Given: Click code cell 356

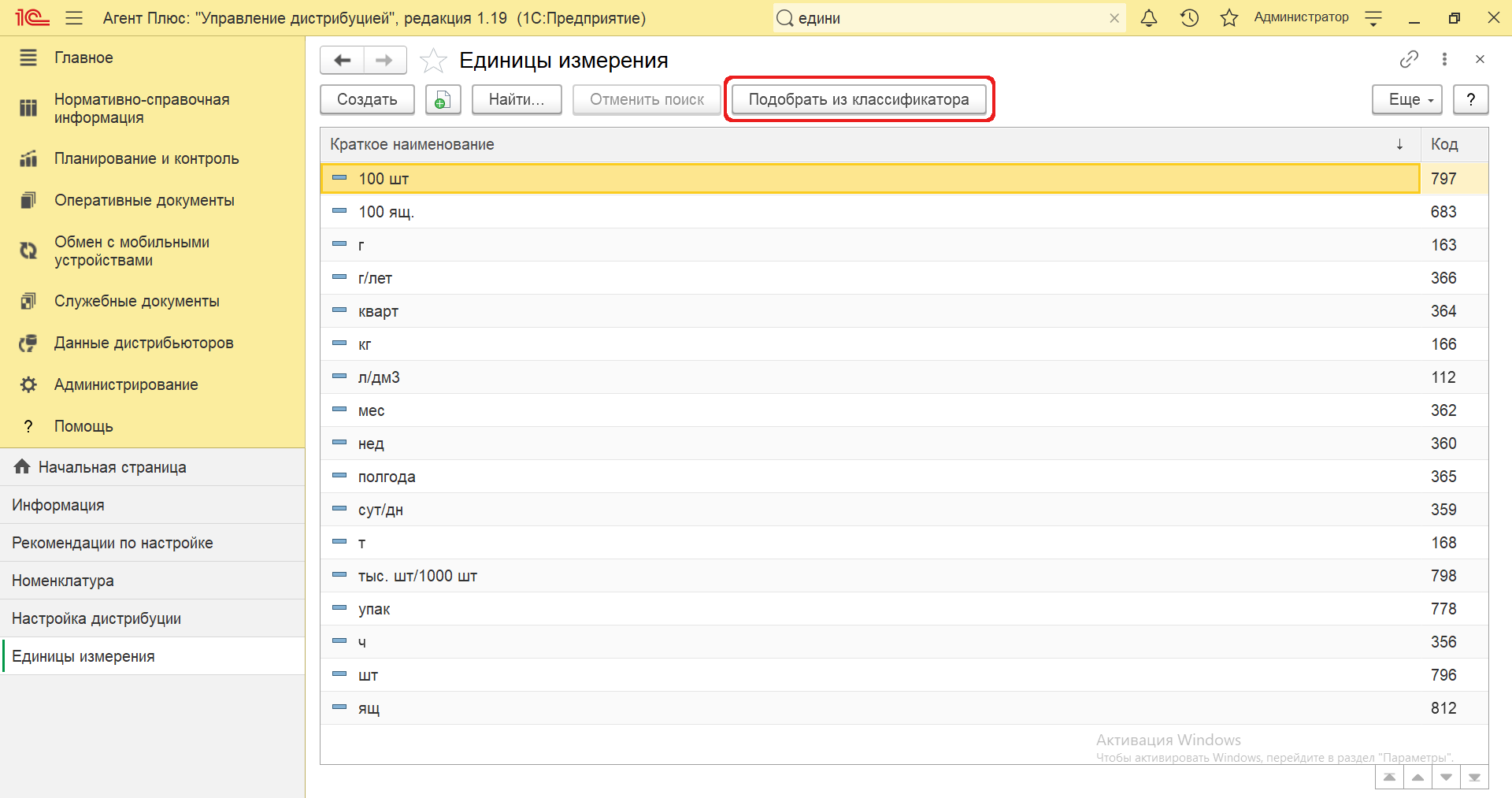Looking at the screenshot, I should [1455, 642].
